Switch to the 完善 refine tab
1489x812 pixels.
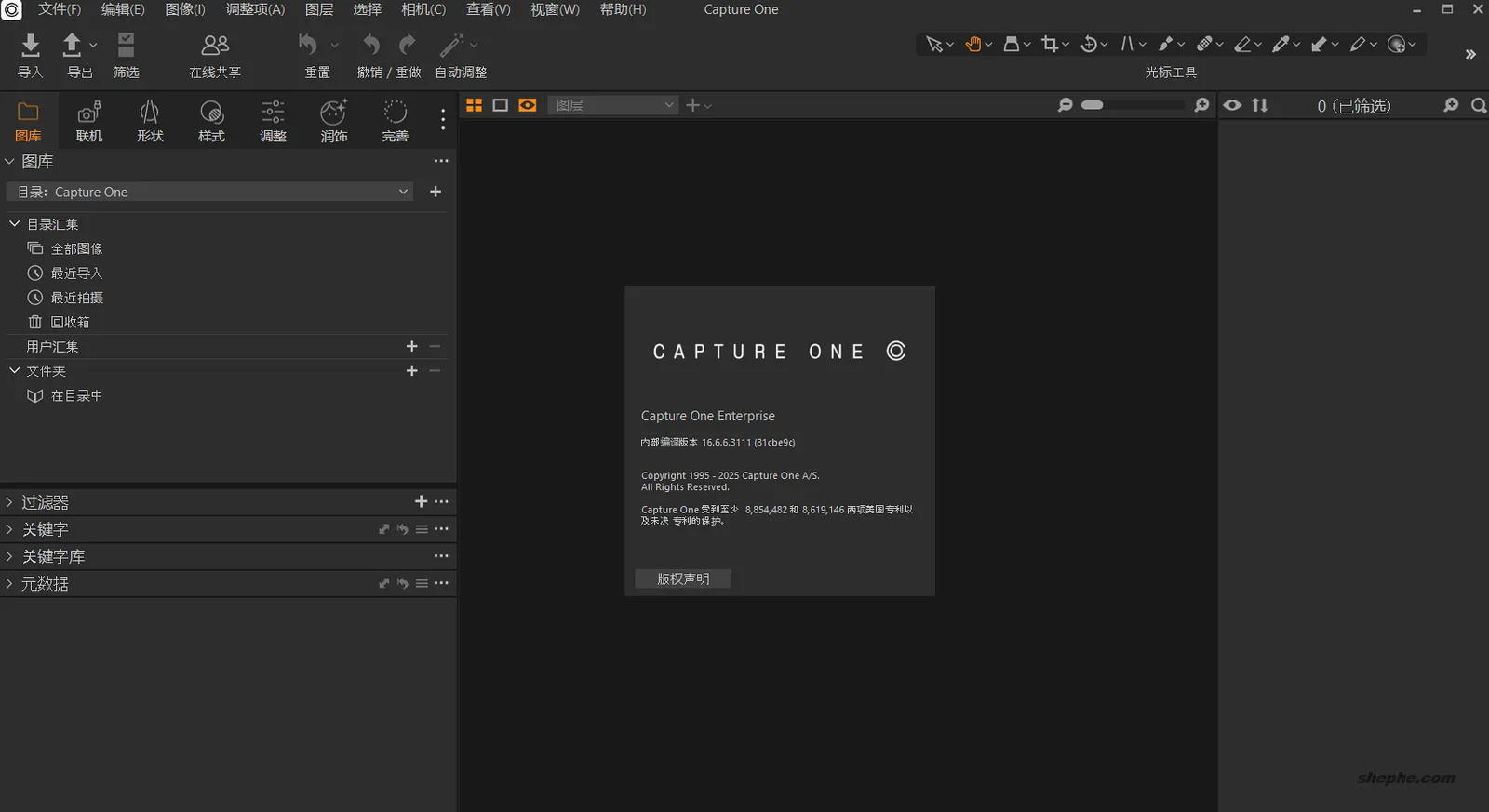pos(396,121)
